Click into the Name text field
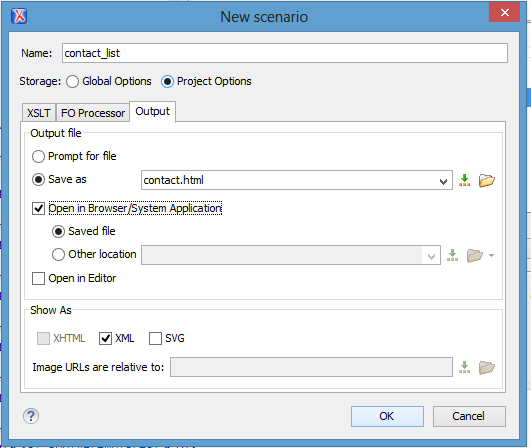The height and width of the screenshot is (448, 531). (x=284, y=53)
